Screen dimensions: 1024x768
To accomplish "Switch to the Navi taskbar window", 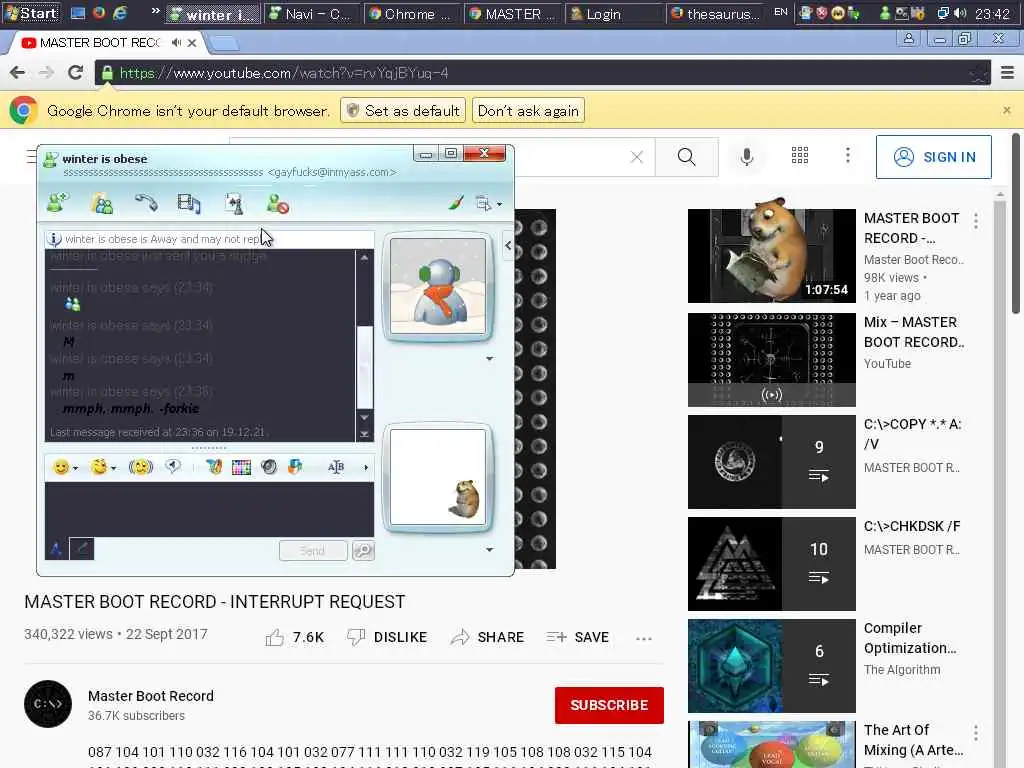I will pos(312,14).
